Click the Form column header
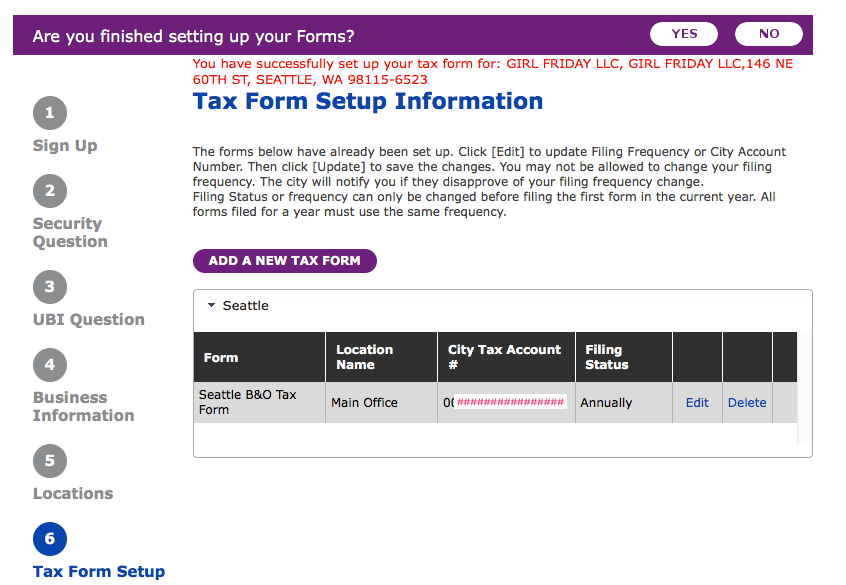The width and height of the screenshot is (846, 585). (260, 357)
